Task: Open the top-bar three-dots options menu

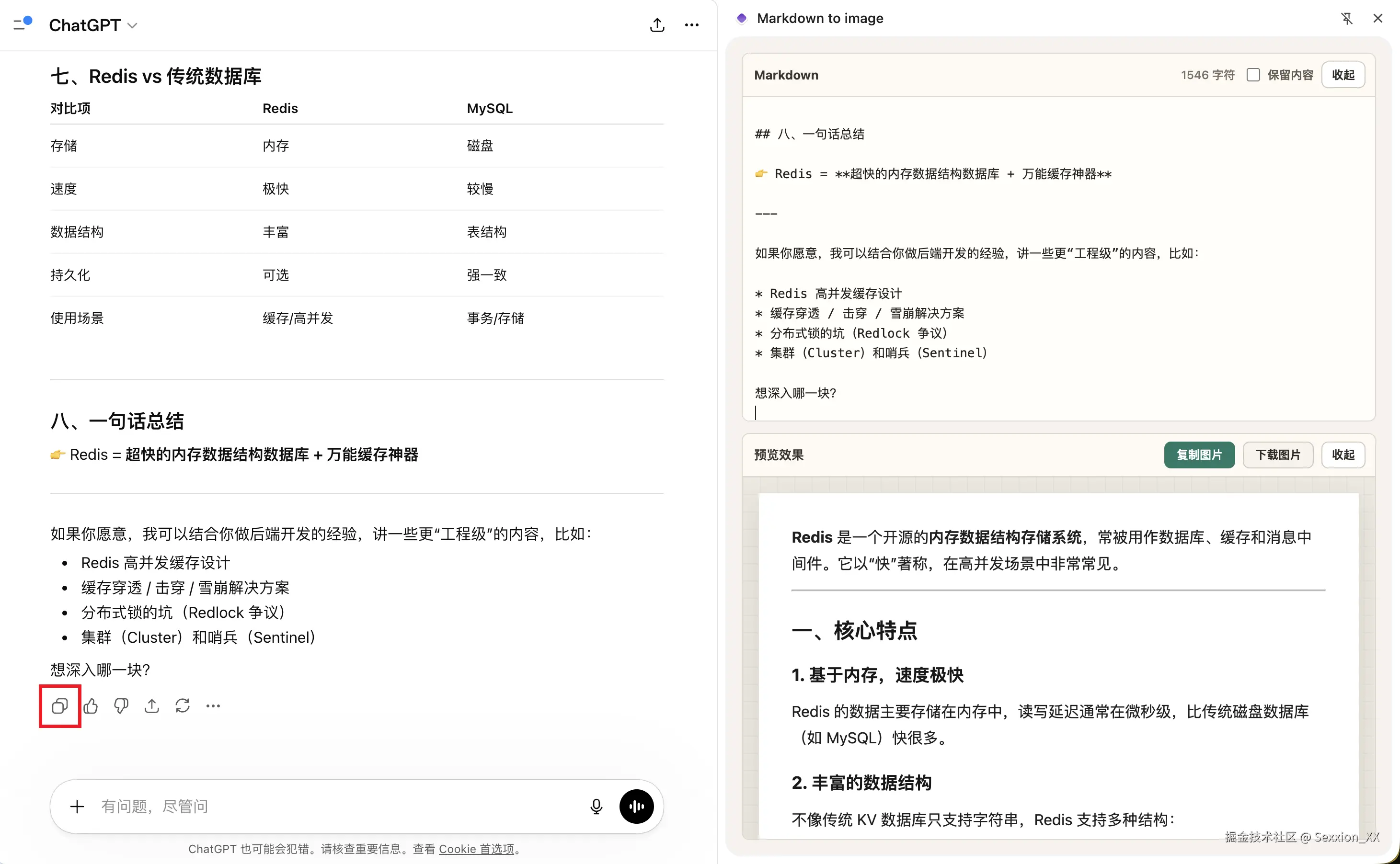Action: (692, 25)
